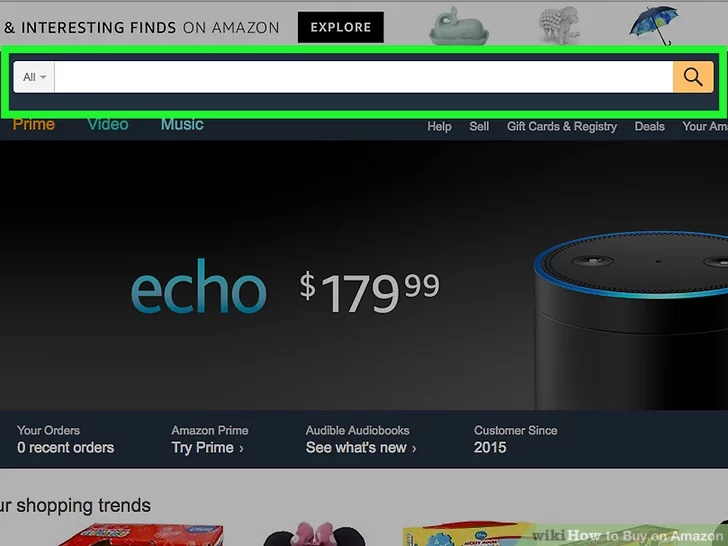Open the Sell link
Image resolution: width=728 pixels, height=546 pixels.
pos(479,126)
